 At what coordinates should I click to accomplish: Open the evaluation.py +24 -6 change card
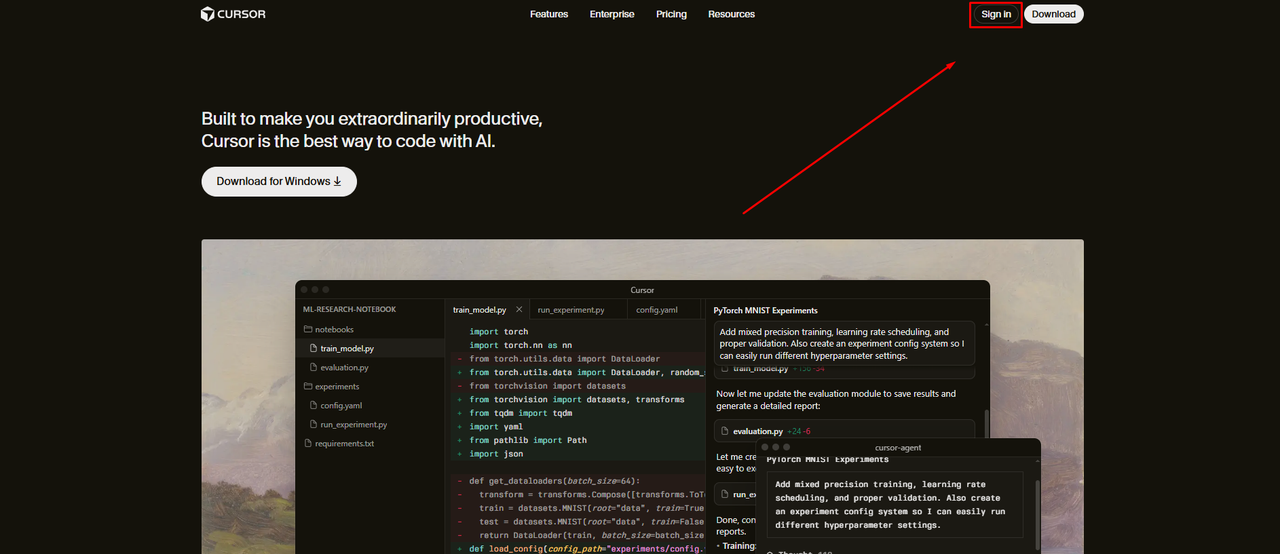click(845, 431)
